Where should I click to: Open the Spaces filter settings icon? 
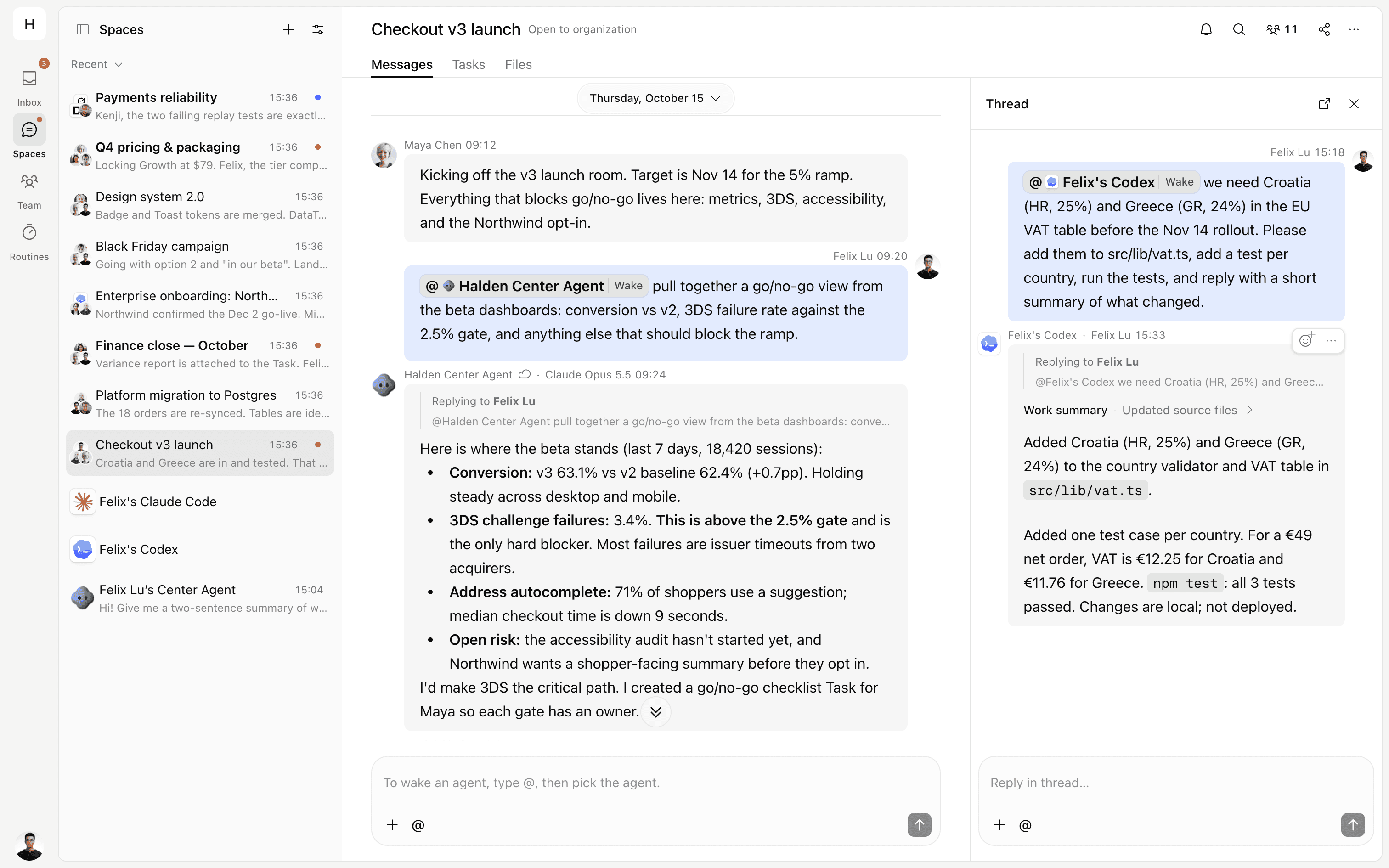pyautogui.click(x=318, y=29)
